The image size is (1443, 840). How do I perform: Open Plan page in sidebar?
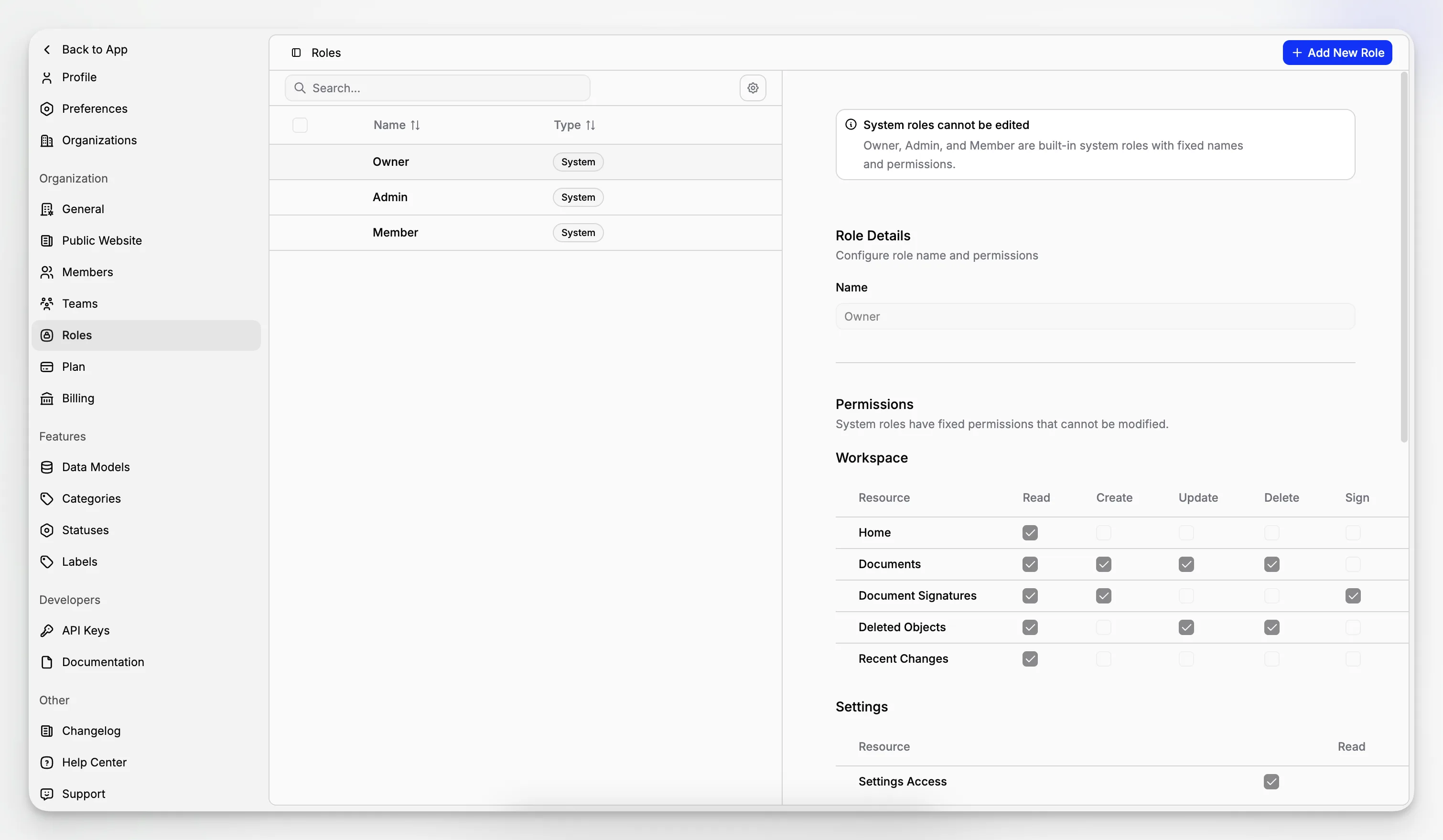[146, 366]
